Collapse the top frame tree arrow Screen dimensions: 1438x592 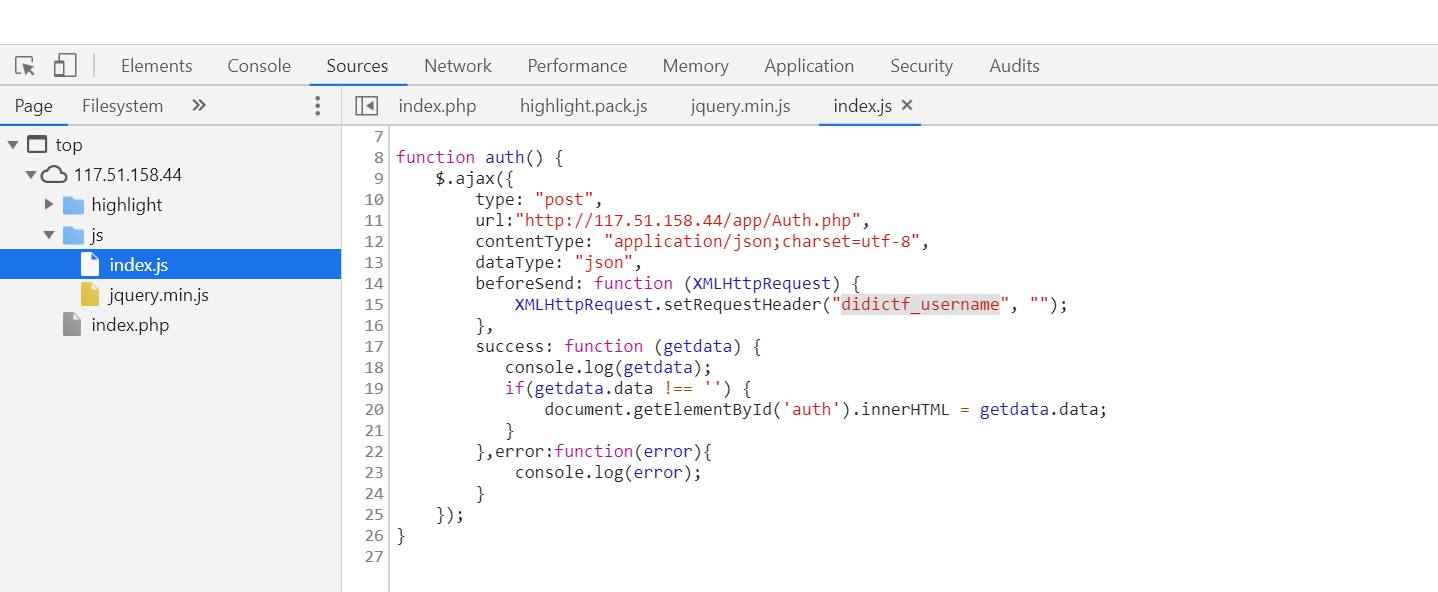point(13,145)
